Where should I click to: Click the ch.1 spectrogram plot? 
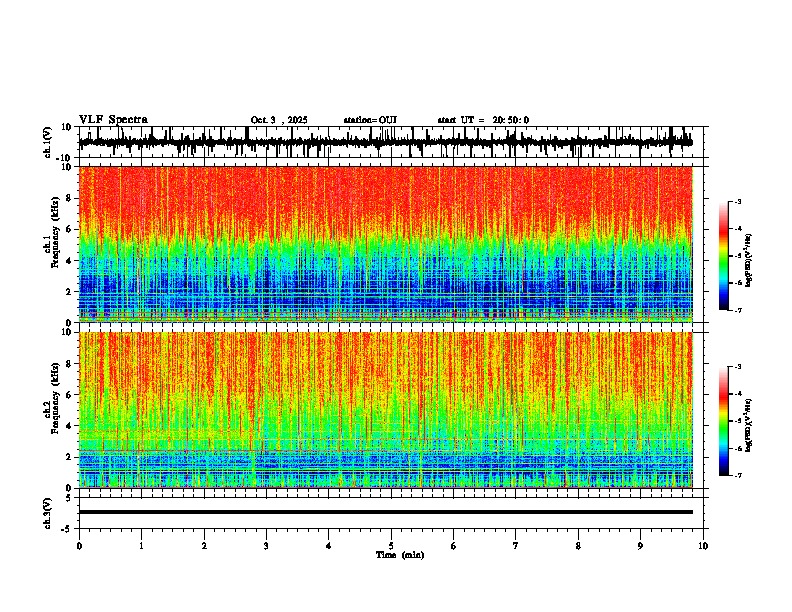[x=385, y=244]
